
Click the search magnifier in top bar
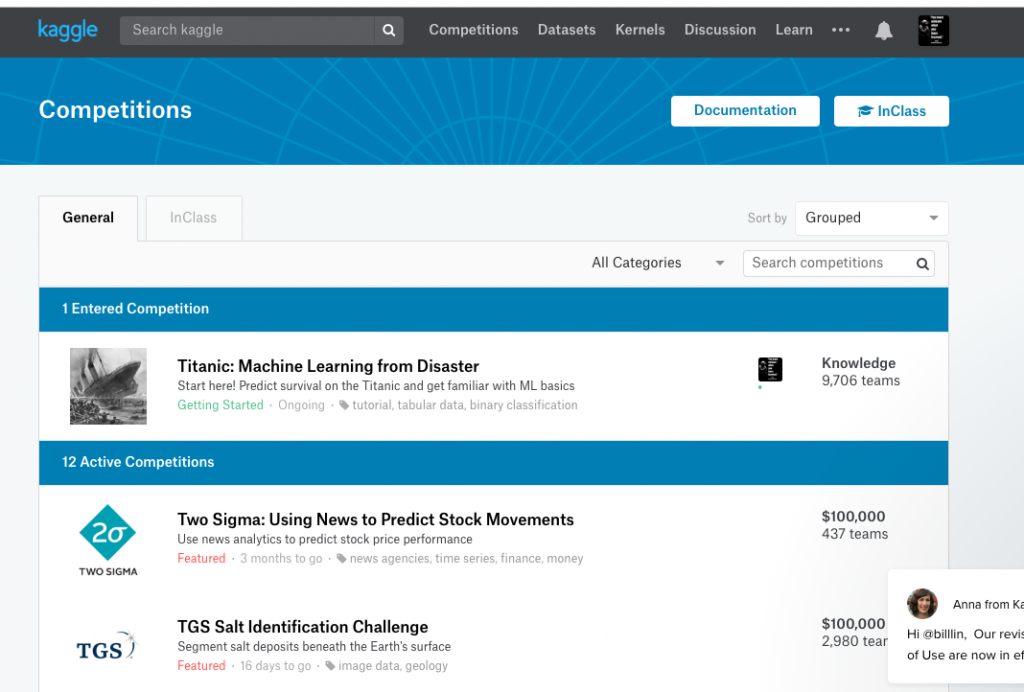(389, 30)
